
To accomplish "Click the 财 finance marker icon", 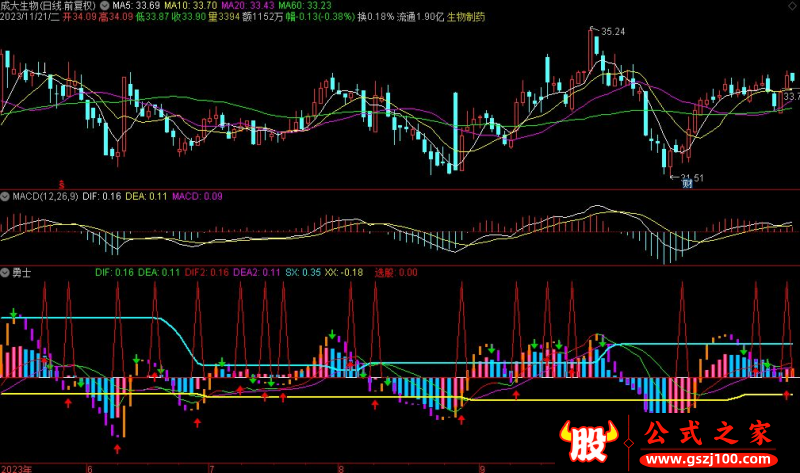I will point(688,183).
